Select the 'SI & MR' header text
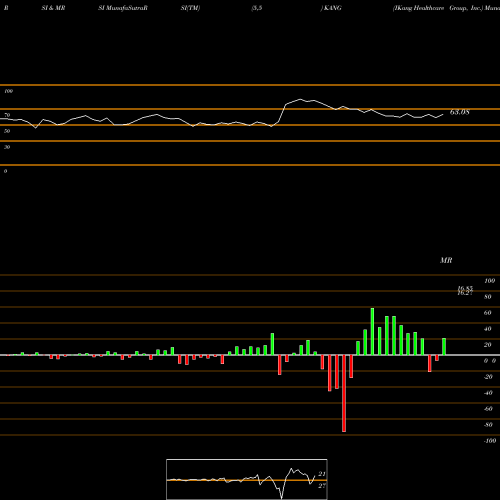The width and height of the screenshot is (500, 500). point(53,8)
